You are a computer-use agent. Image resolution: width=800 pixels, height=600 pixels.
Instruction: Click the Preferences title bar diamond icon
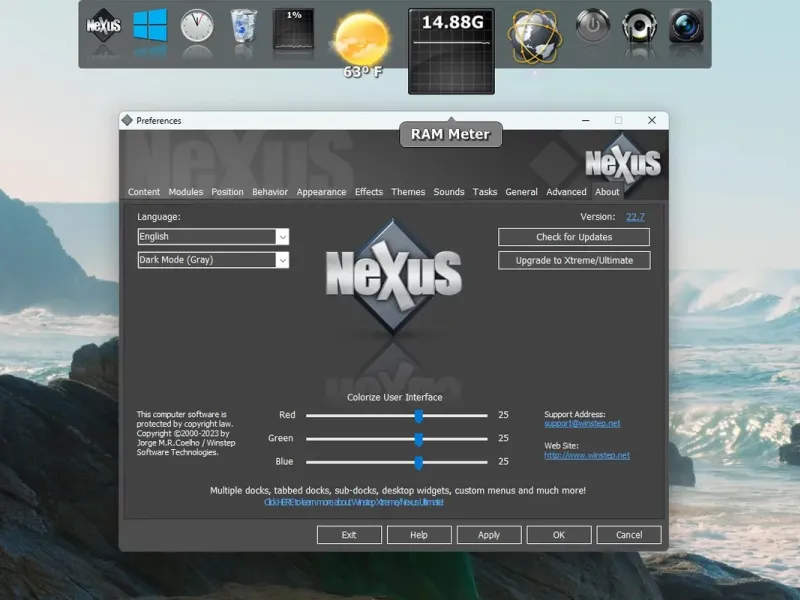pyautogui.click(x=127, y=120)
